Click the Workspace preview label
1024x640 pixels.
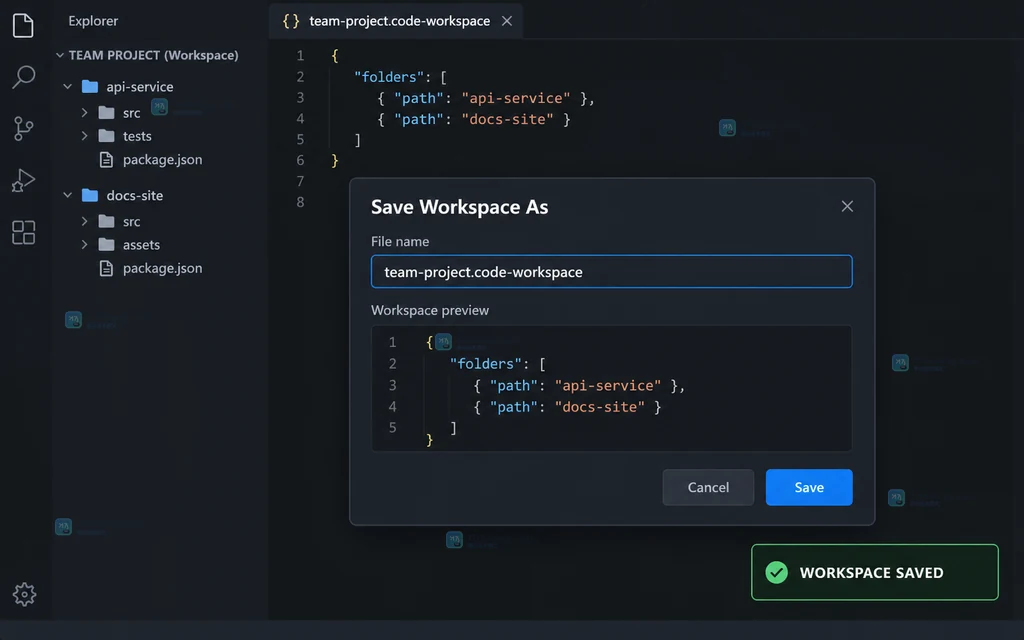tap(430, 310)
